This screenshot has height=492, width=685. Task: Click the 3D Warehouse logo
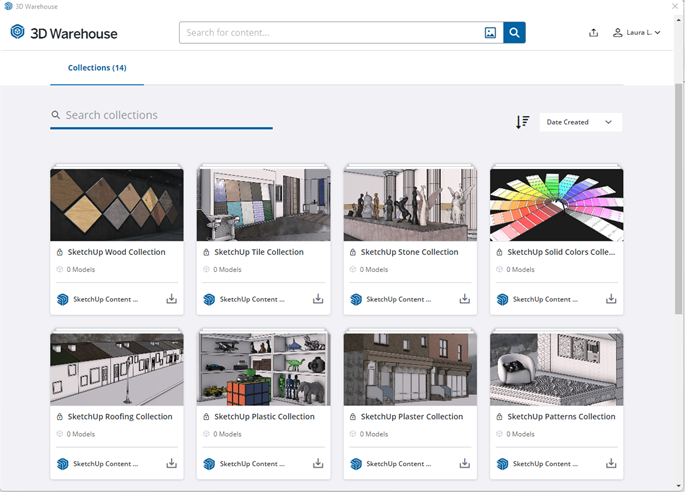[64, 33]
